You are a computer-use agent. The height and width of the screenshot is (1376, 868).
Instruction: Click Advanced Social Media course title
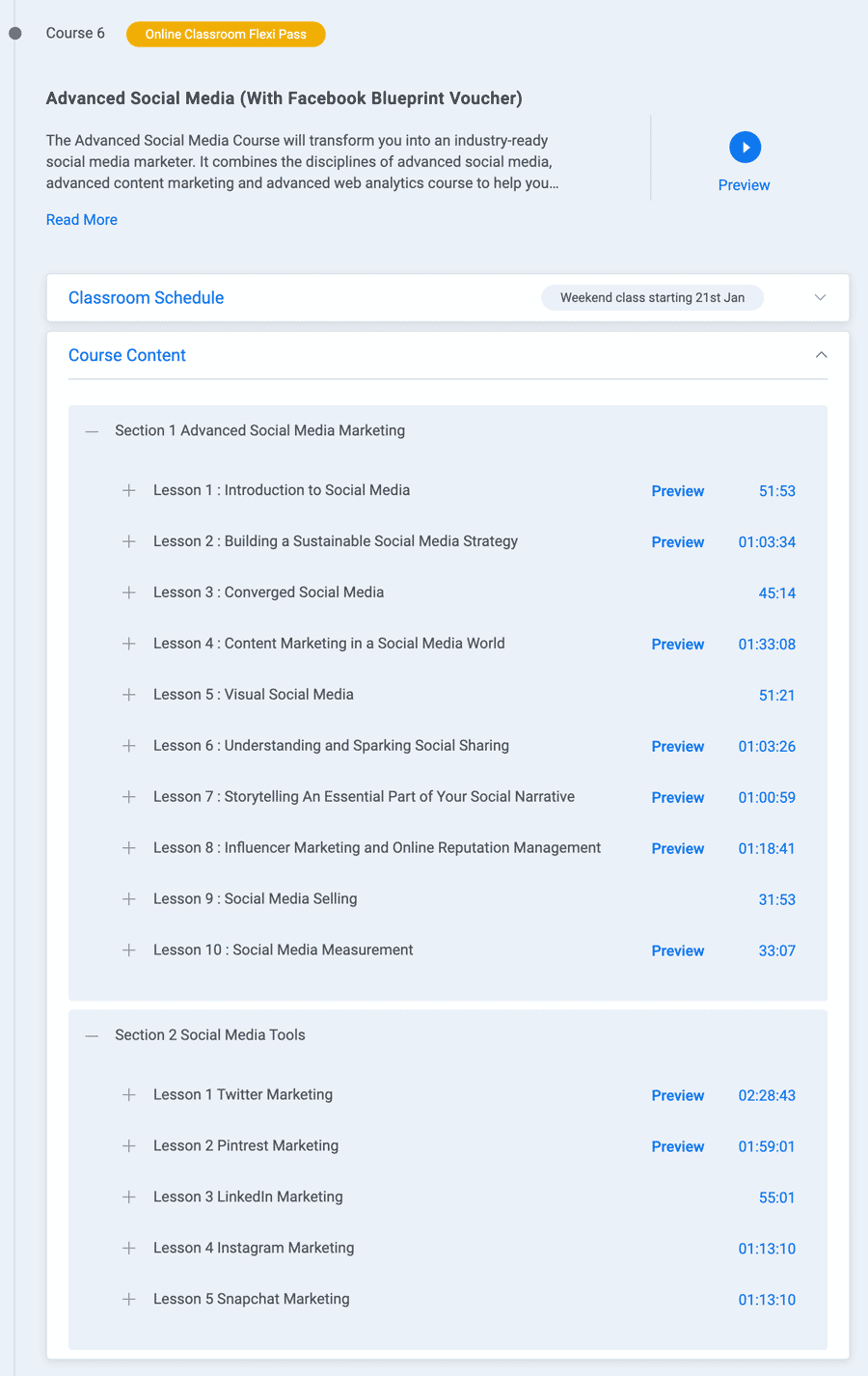coord(285,98)
